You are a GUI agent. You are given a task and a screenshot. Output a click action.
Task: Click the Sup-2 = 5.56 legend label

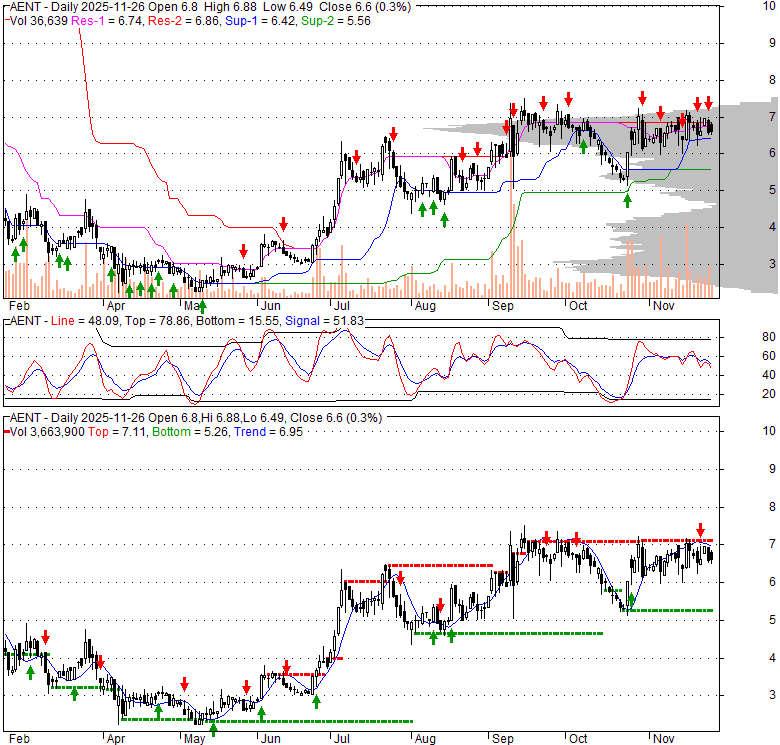coord(336,21)
